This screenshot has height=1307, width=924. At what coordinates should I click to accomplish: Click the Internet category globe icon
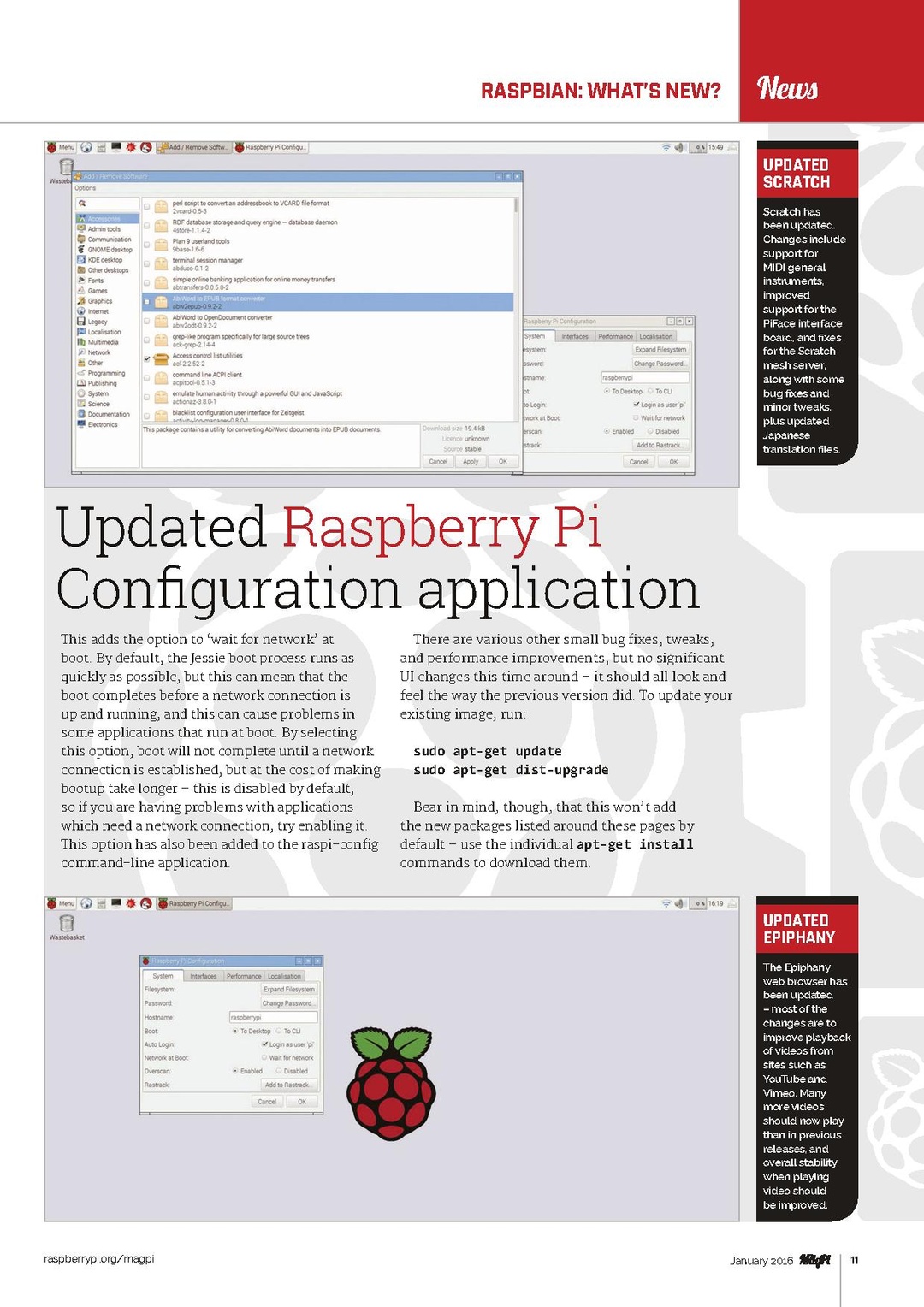(x=81, y=311)
